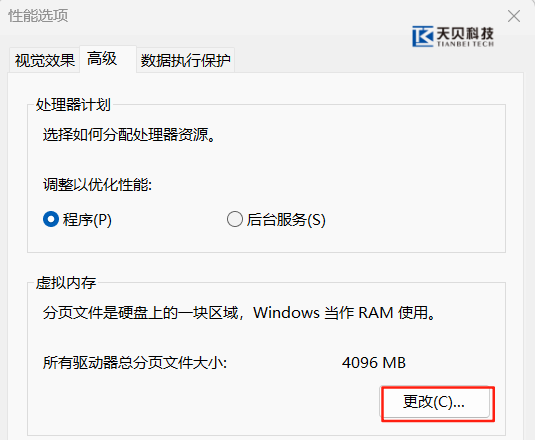Open the 数据执行保护 tab
Viewport: 535px width, 440px height.
click(x=185, y=60)
